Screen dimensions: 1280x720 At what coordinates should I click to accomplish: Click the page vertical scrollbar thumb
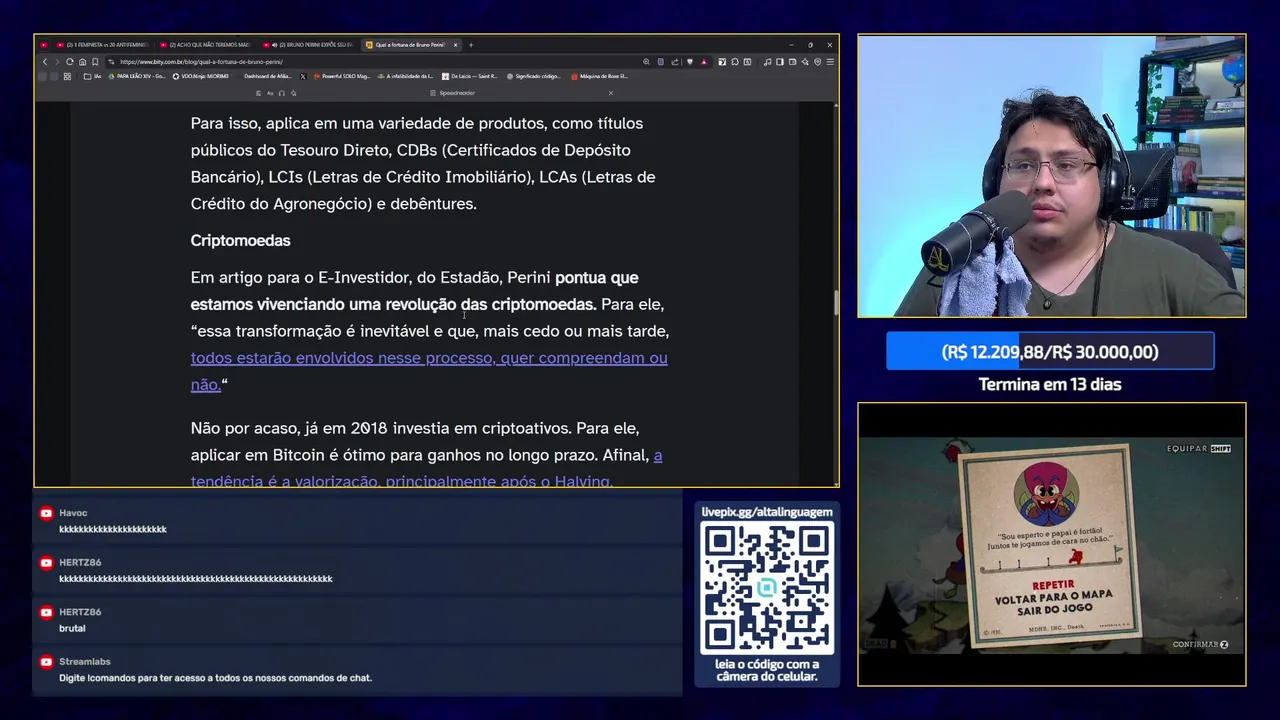point(836,302)
